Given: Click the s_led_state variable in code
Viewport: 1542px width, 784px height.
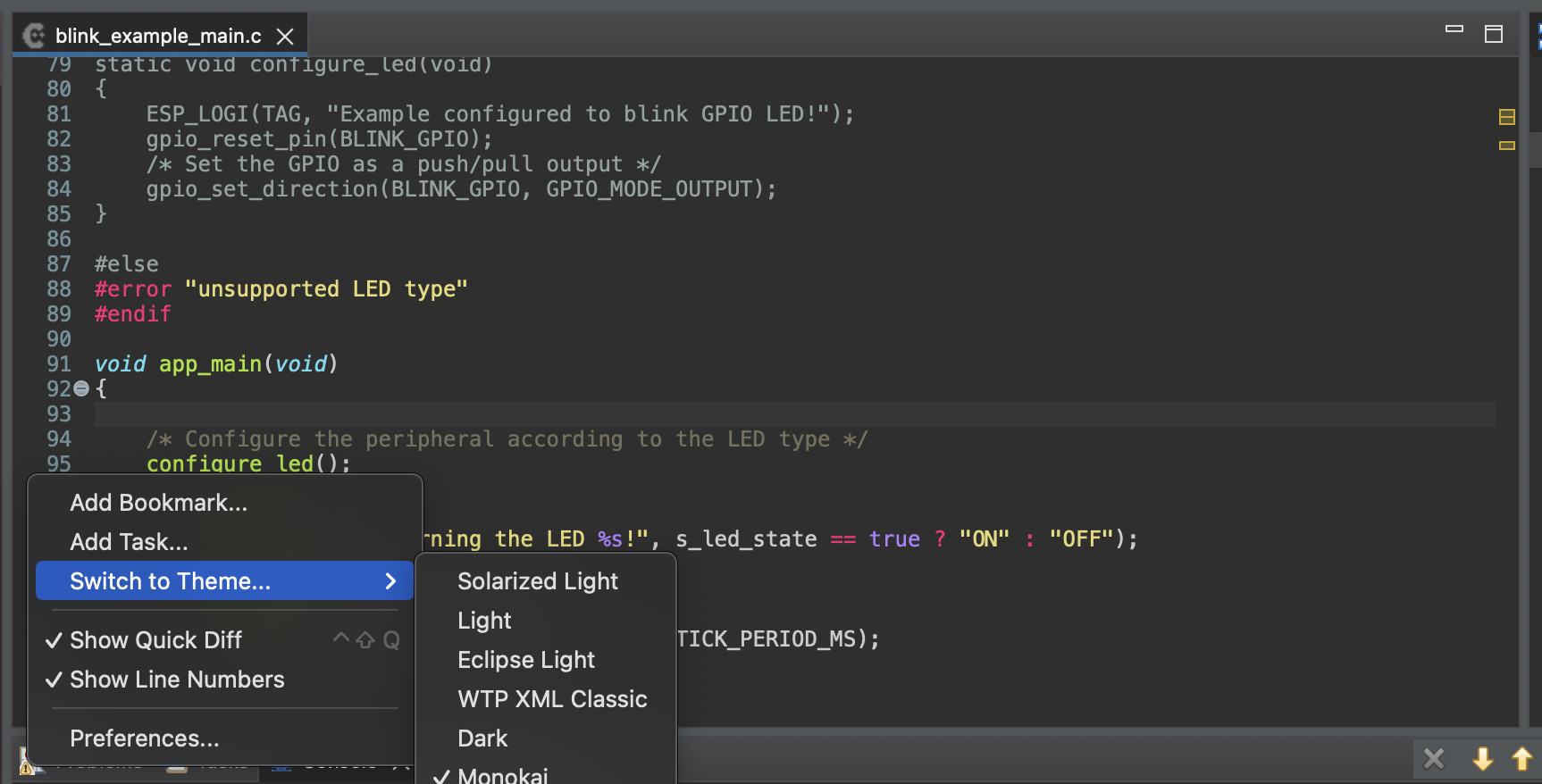Looking at the screenshot, I should 746,539.
